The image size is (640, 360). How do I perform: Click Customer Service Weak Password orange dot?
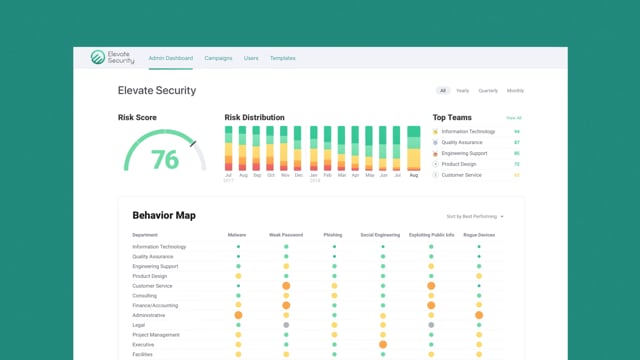pos(286,286)
